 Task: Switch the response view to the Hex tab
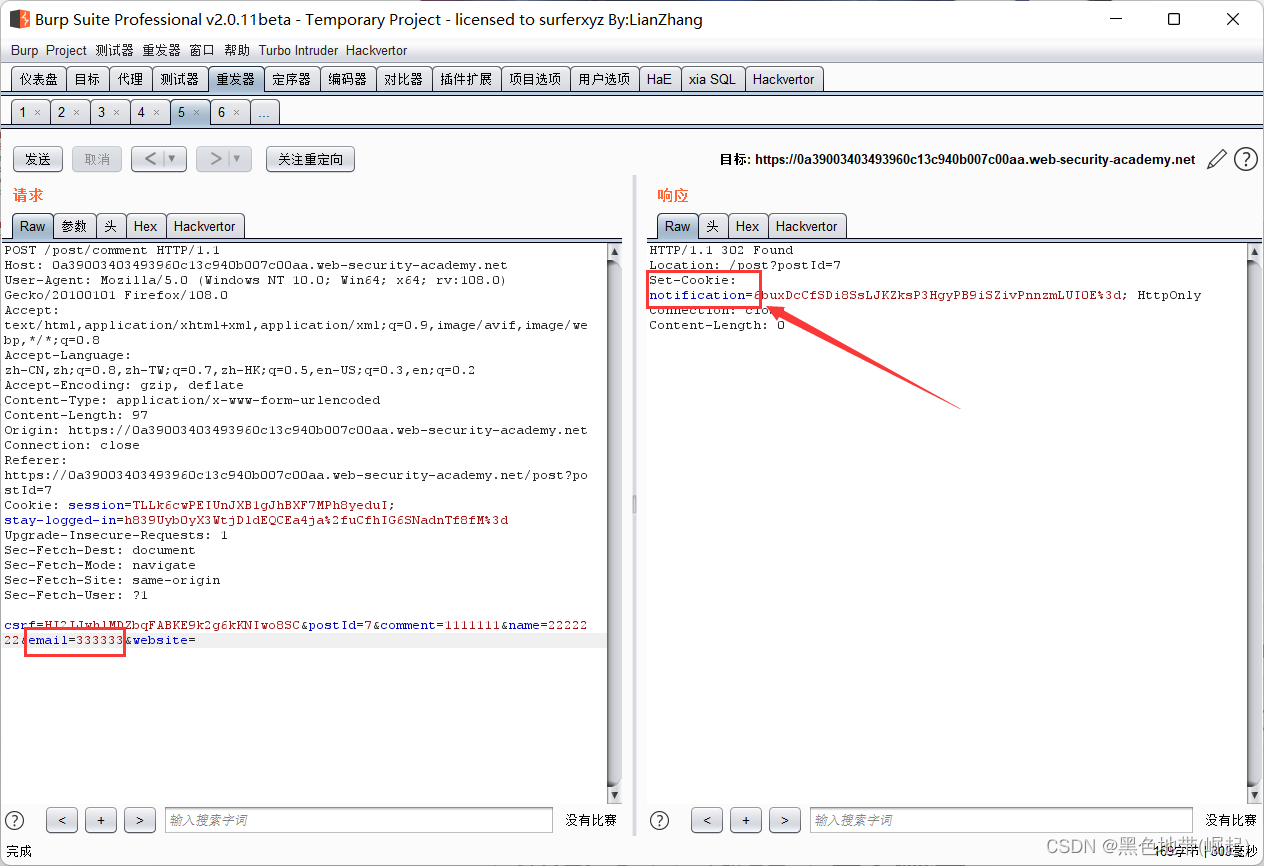(x=748, y=226)
